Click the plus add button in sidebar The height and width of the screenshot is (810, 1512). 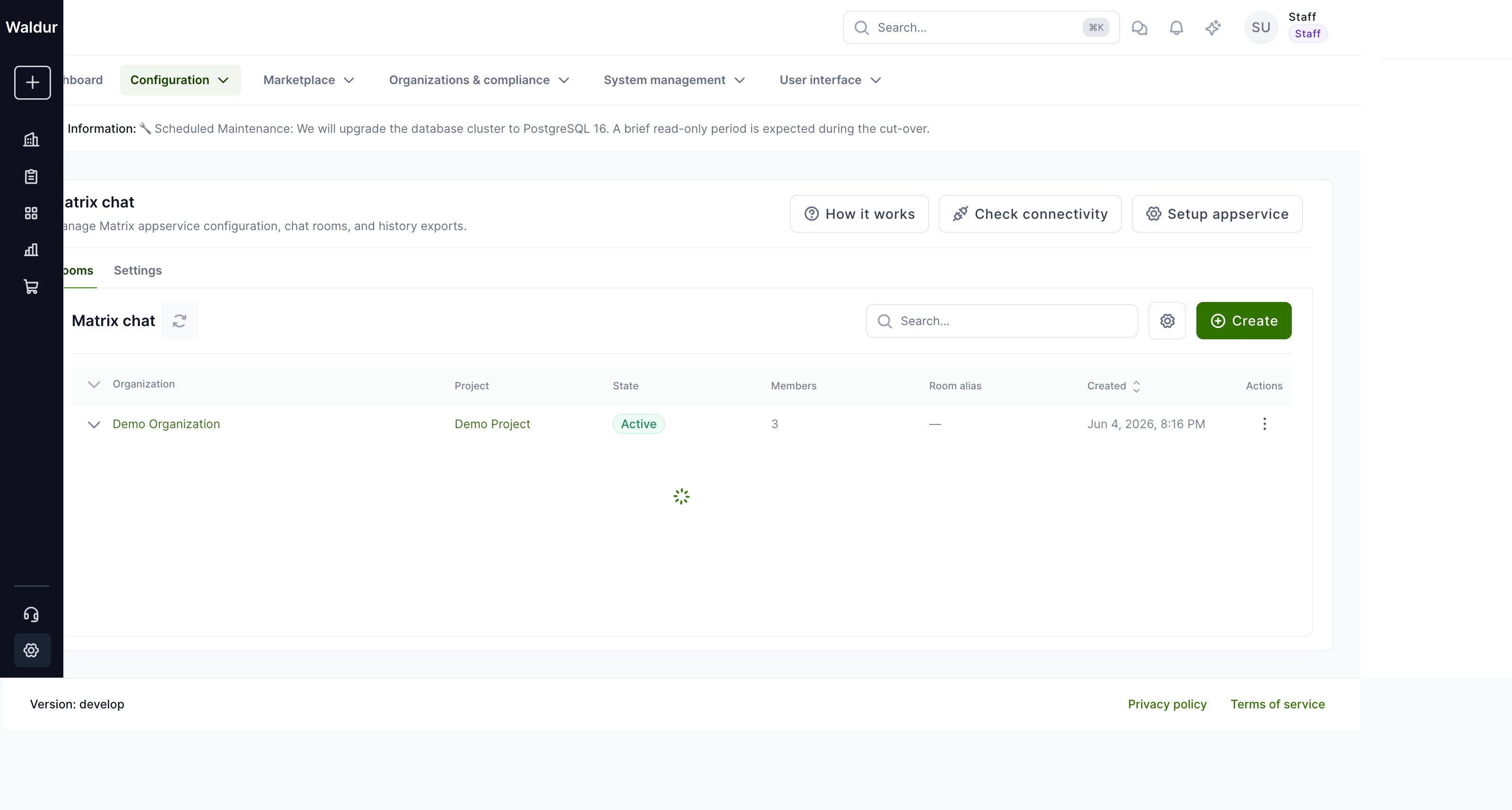click(32, 82)
